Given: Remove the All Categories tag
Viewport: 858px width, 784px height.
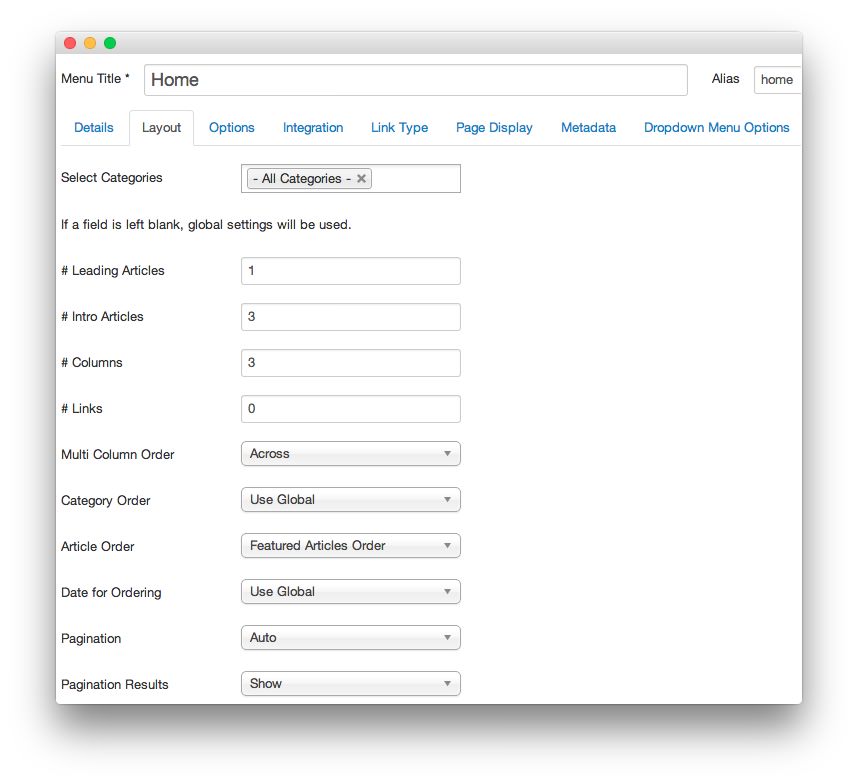Looking at the screenshot, I should point(361,178).
